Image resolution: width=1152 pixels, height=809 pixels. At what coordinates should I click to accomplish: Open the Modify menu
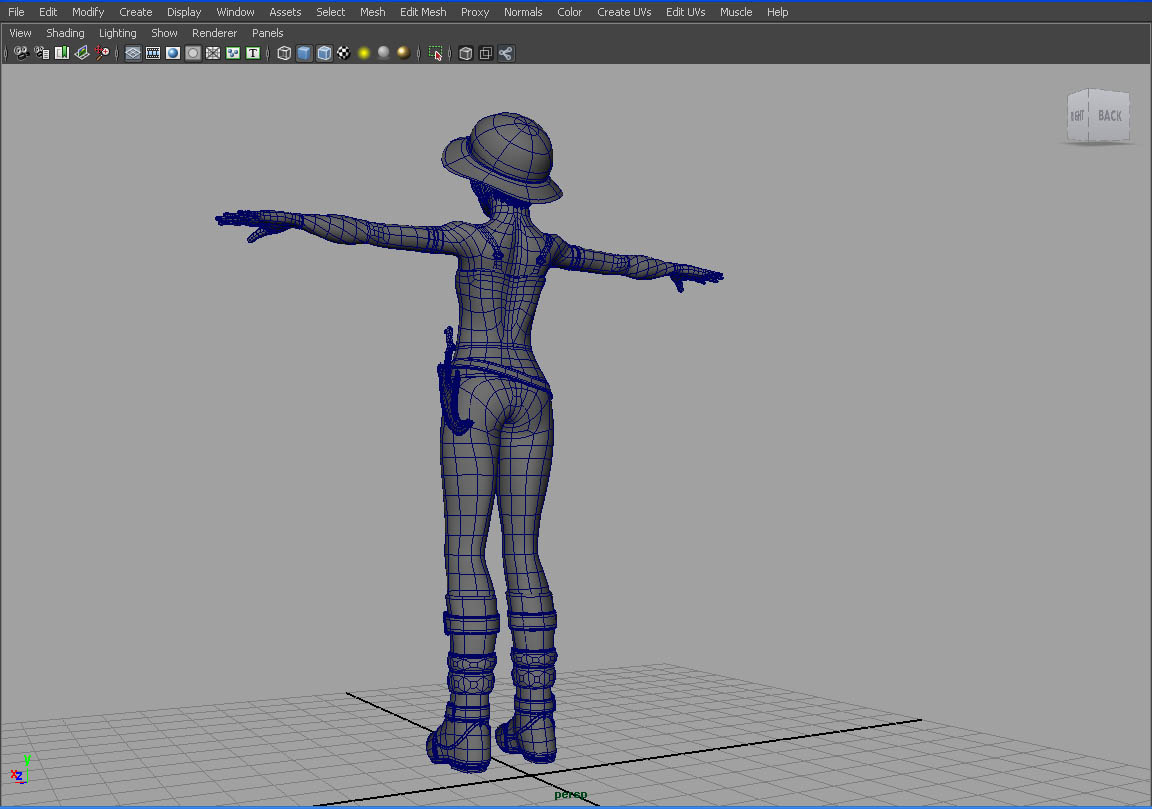pyautogui.click(x=88, y=12)
